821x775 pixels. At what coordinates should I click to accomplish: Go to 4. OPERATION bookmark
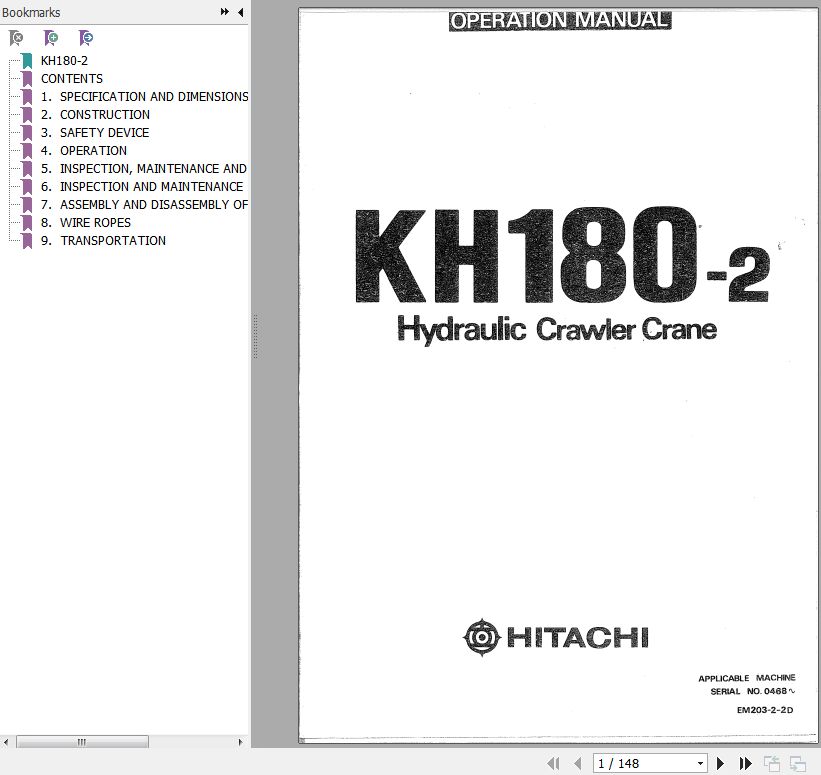84,151
